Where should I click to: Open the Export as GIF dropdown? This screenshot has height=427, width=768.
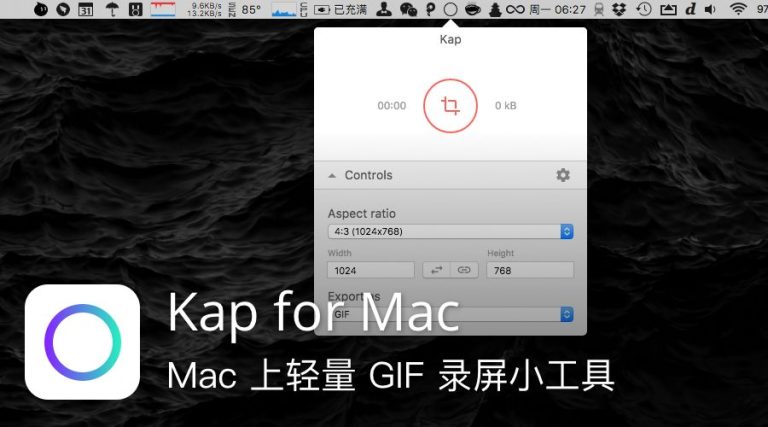tap(450, 314)
